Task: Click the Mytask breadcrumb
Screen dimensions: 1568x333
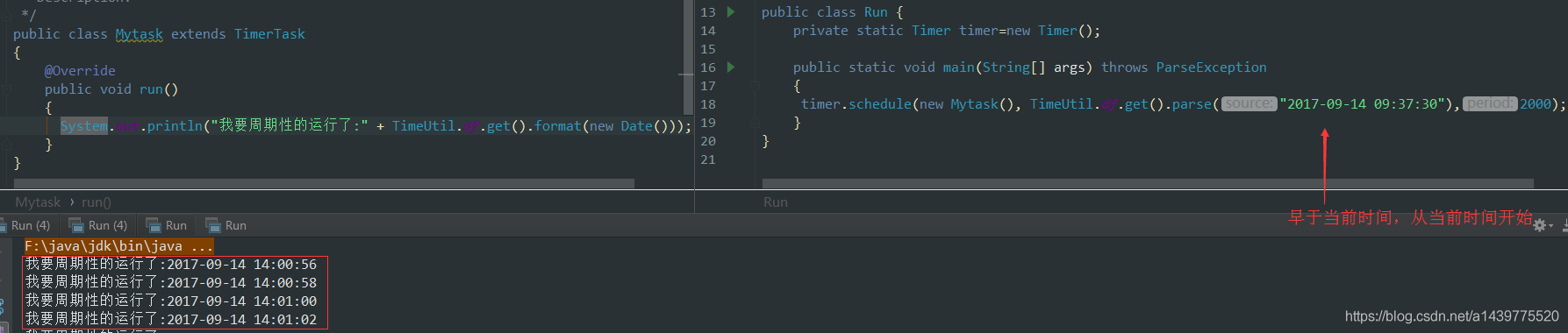Action: [38, 202]
